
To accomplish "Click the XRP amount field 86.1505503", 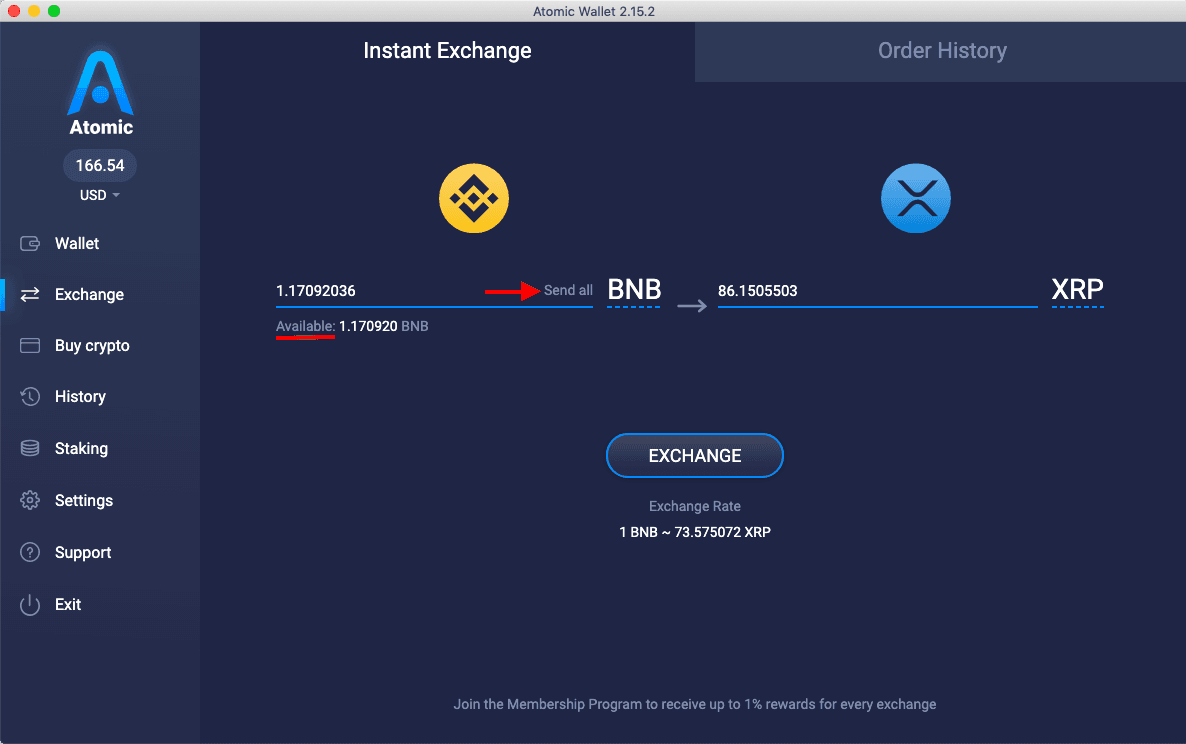I will click(877, 291).
